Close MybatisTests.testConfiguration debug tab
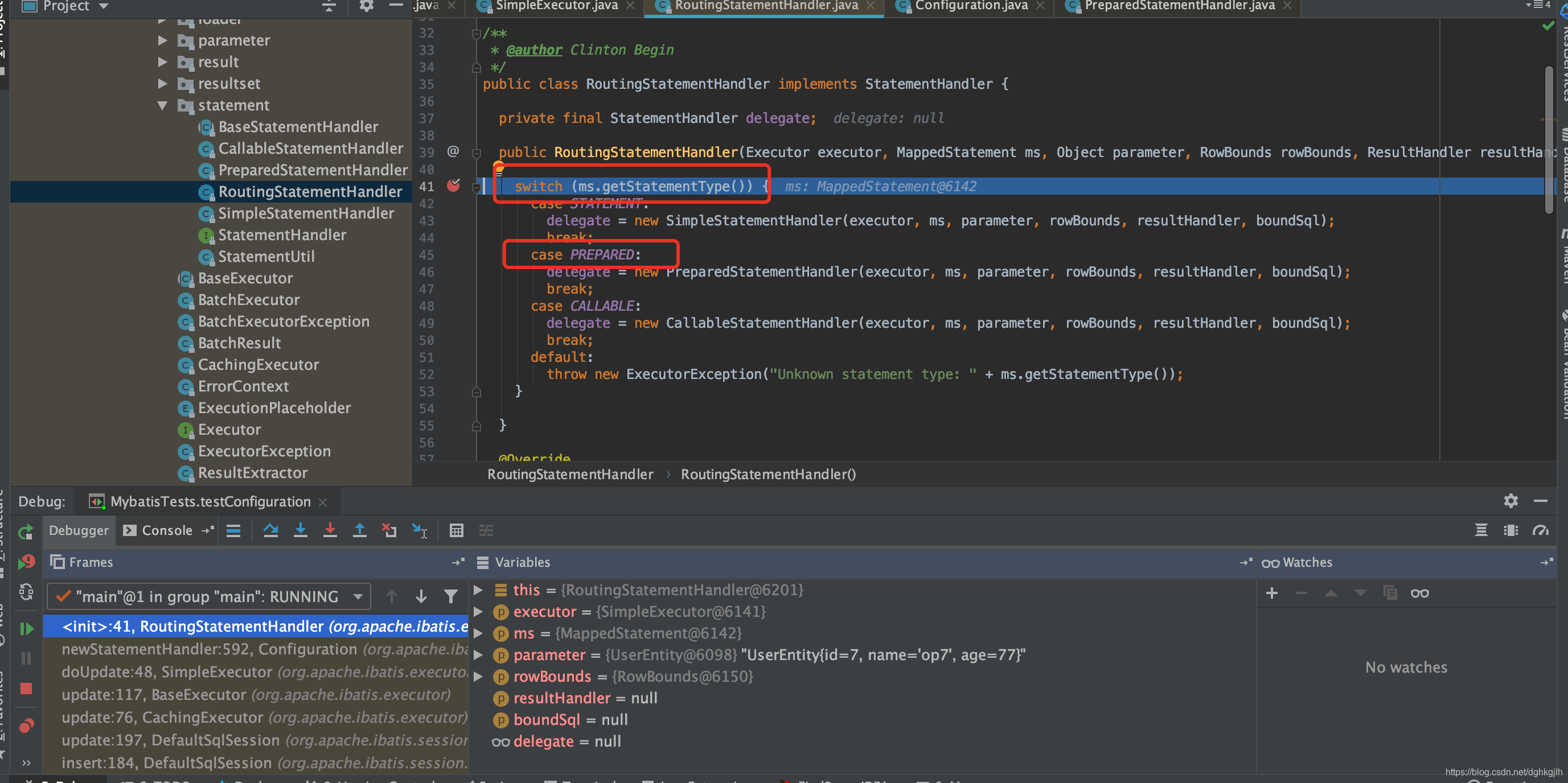This screenshot has width=1568, height=783. click(x=323, y=502)
